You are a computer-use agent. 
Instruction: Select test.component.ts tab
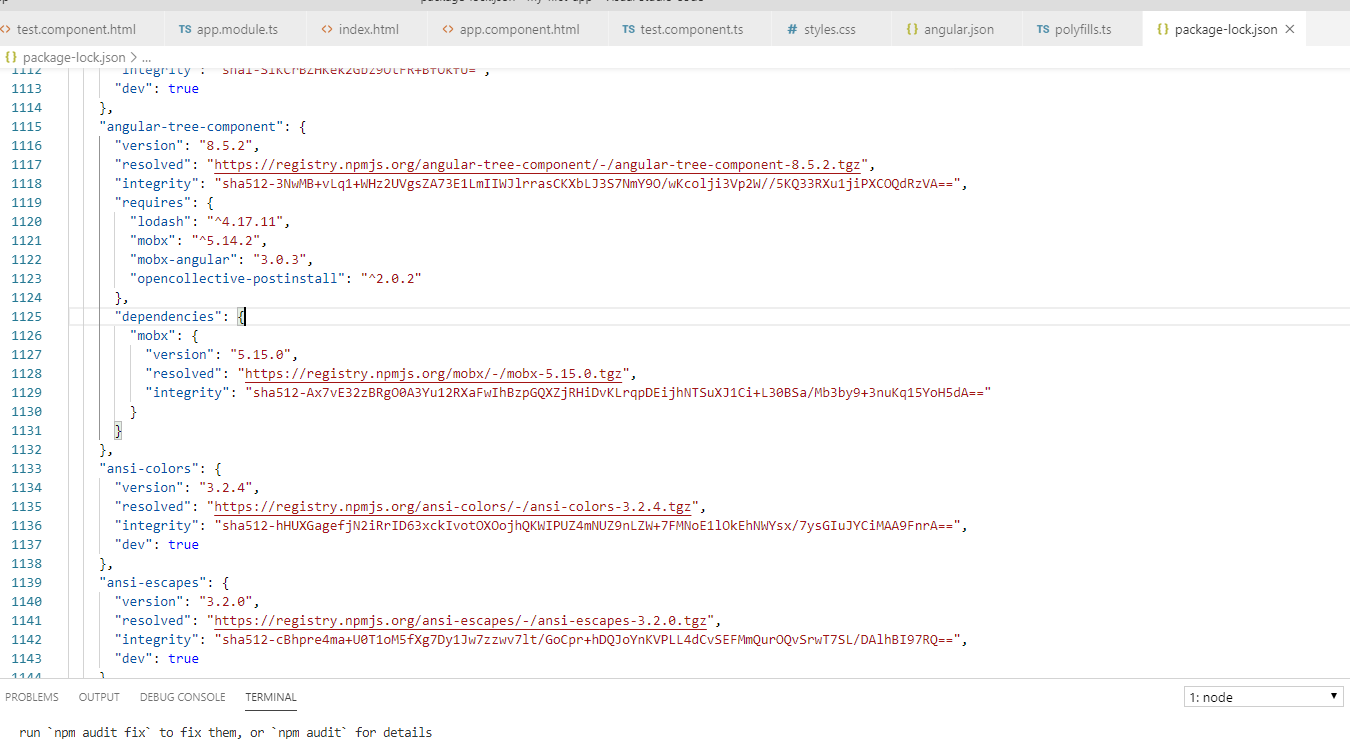pyautogui.click(x=691, y=29)
